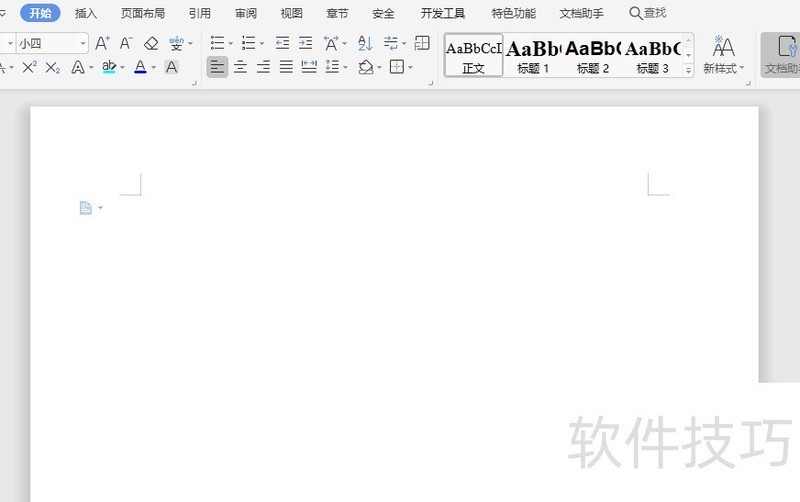Viewport: 800px width, 502px height.
Task: Click the 查找 search button
Action: click(x=647, y=13)
